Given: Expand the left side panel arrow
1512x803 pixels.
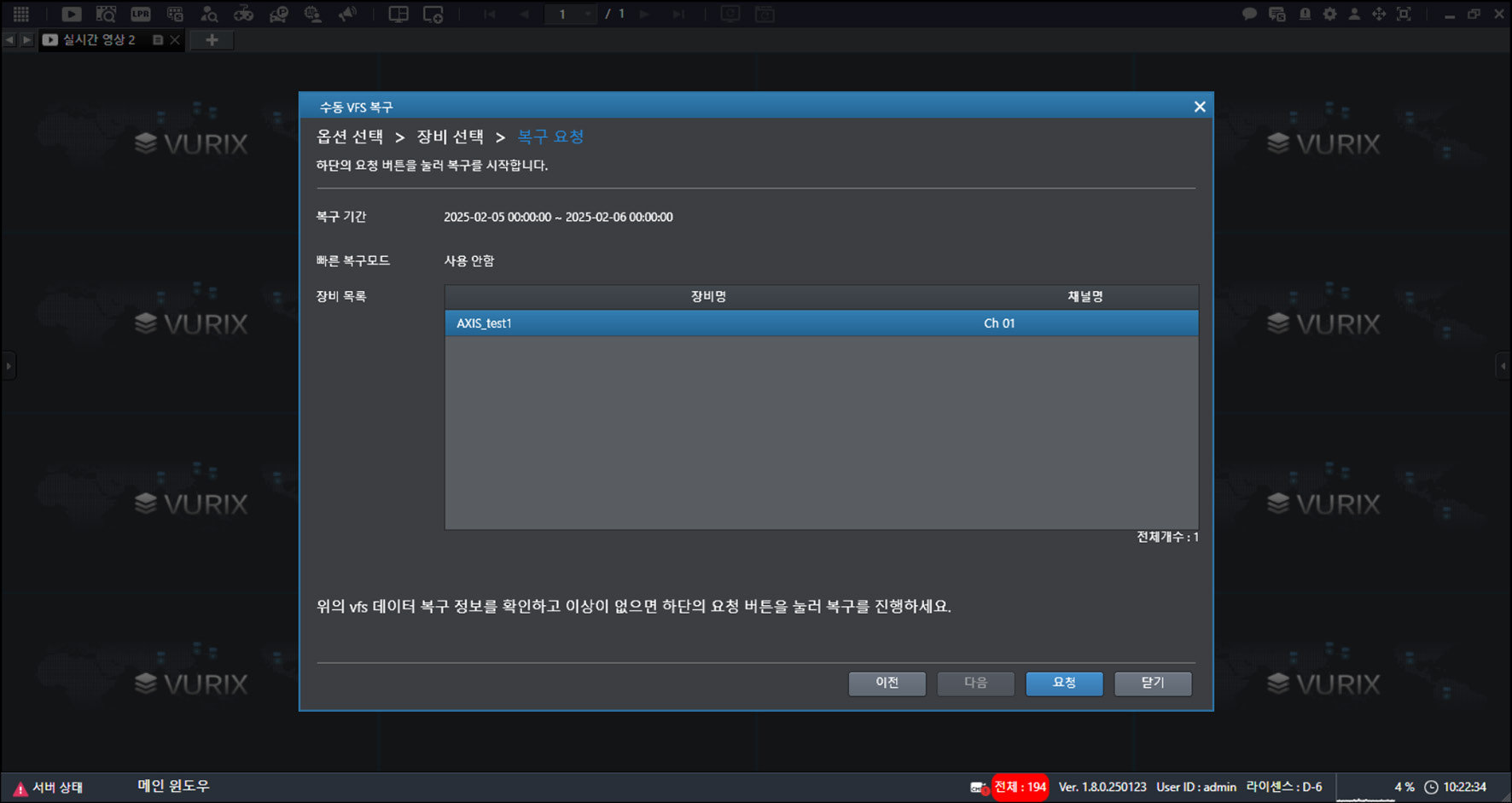Looking at the screenshot, I should [x=9, y=366].
